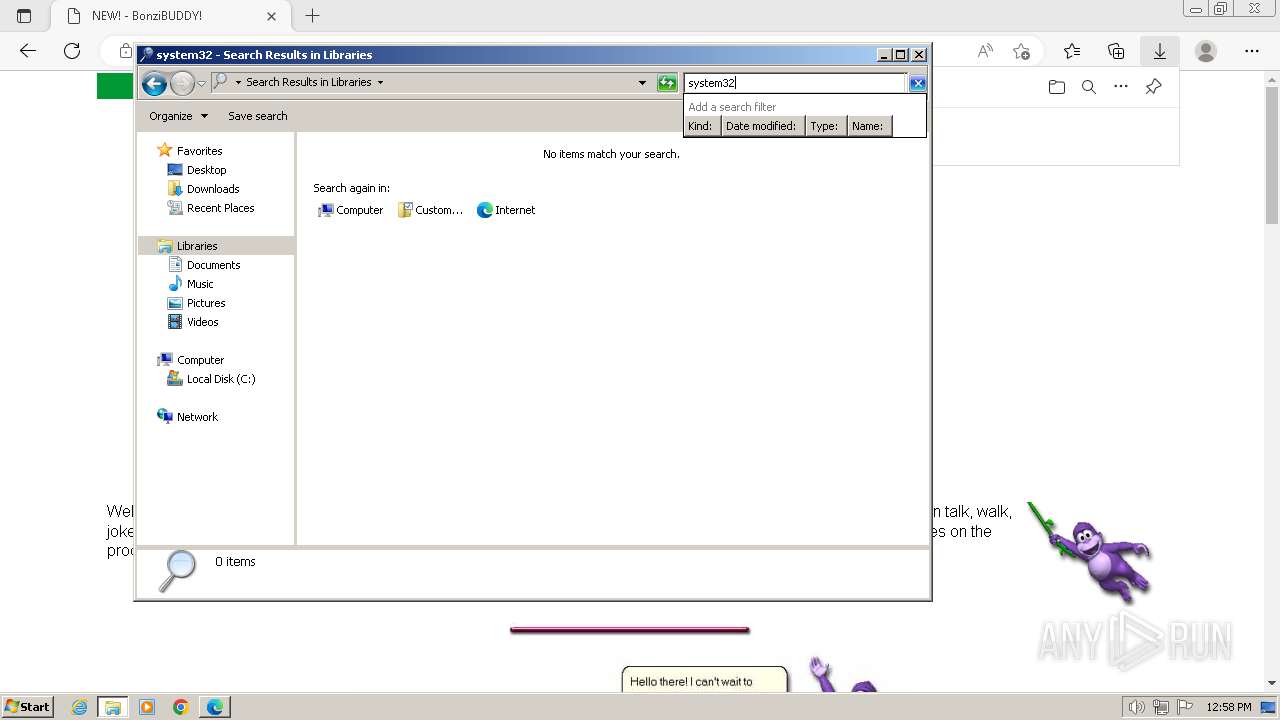Image resolution: width=1280 pixels, height=720 pixels.
Task: Click the BonziBUDDY tab title
Action: (147, 16)
